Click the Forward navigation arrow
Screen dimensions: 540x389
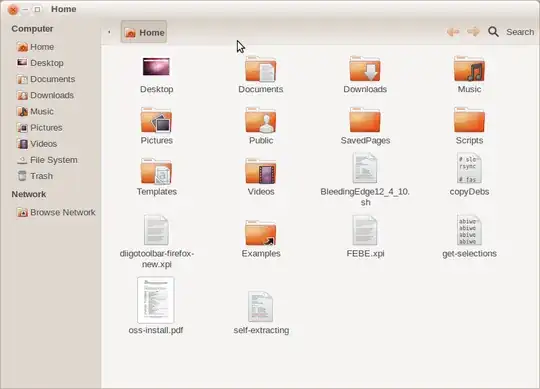pos(473,32)
